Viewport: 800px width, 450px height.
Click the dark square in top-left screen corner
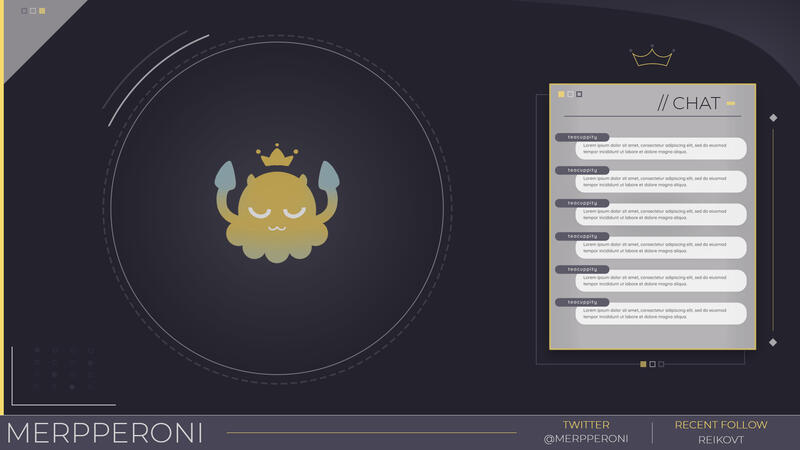tap(24, 11)
